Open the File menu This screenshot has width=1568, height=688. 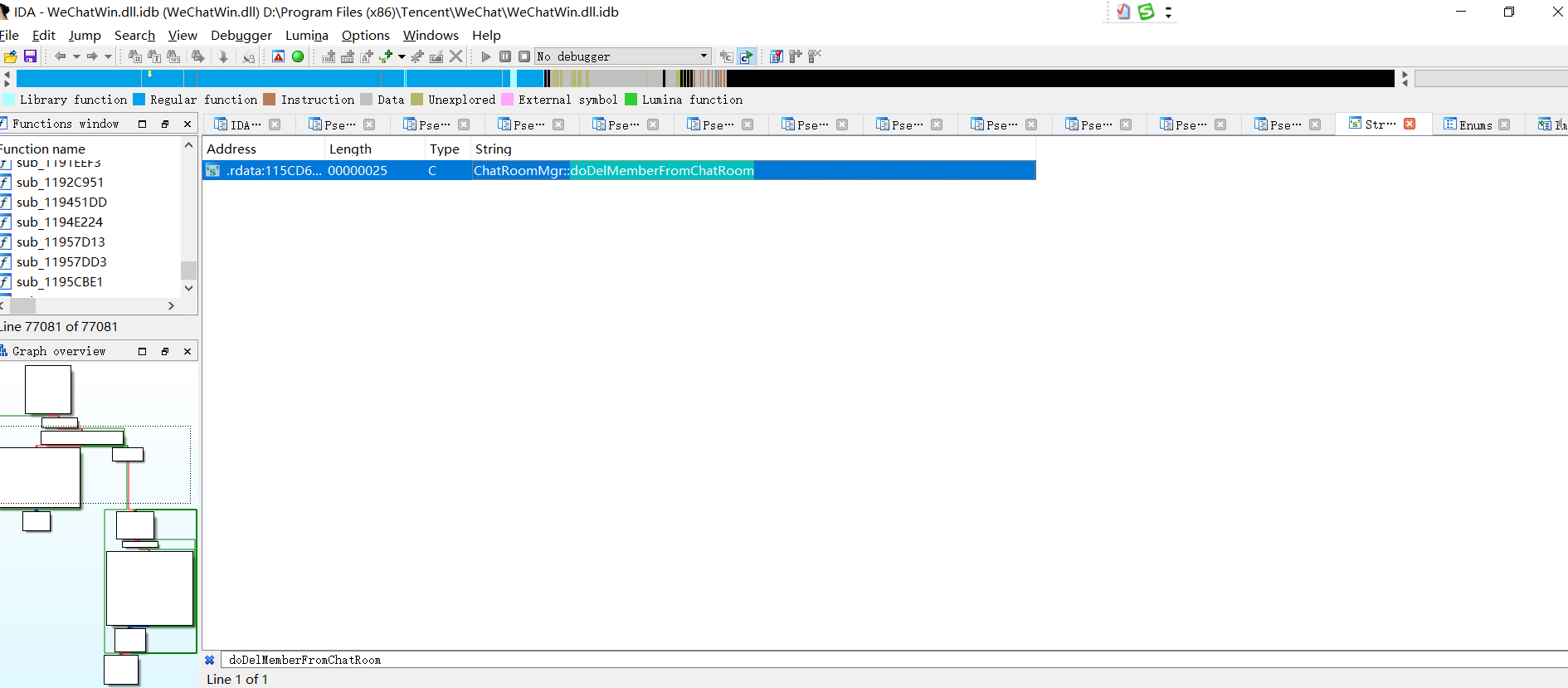[x=9, y=35]
